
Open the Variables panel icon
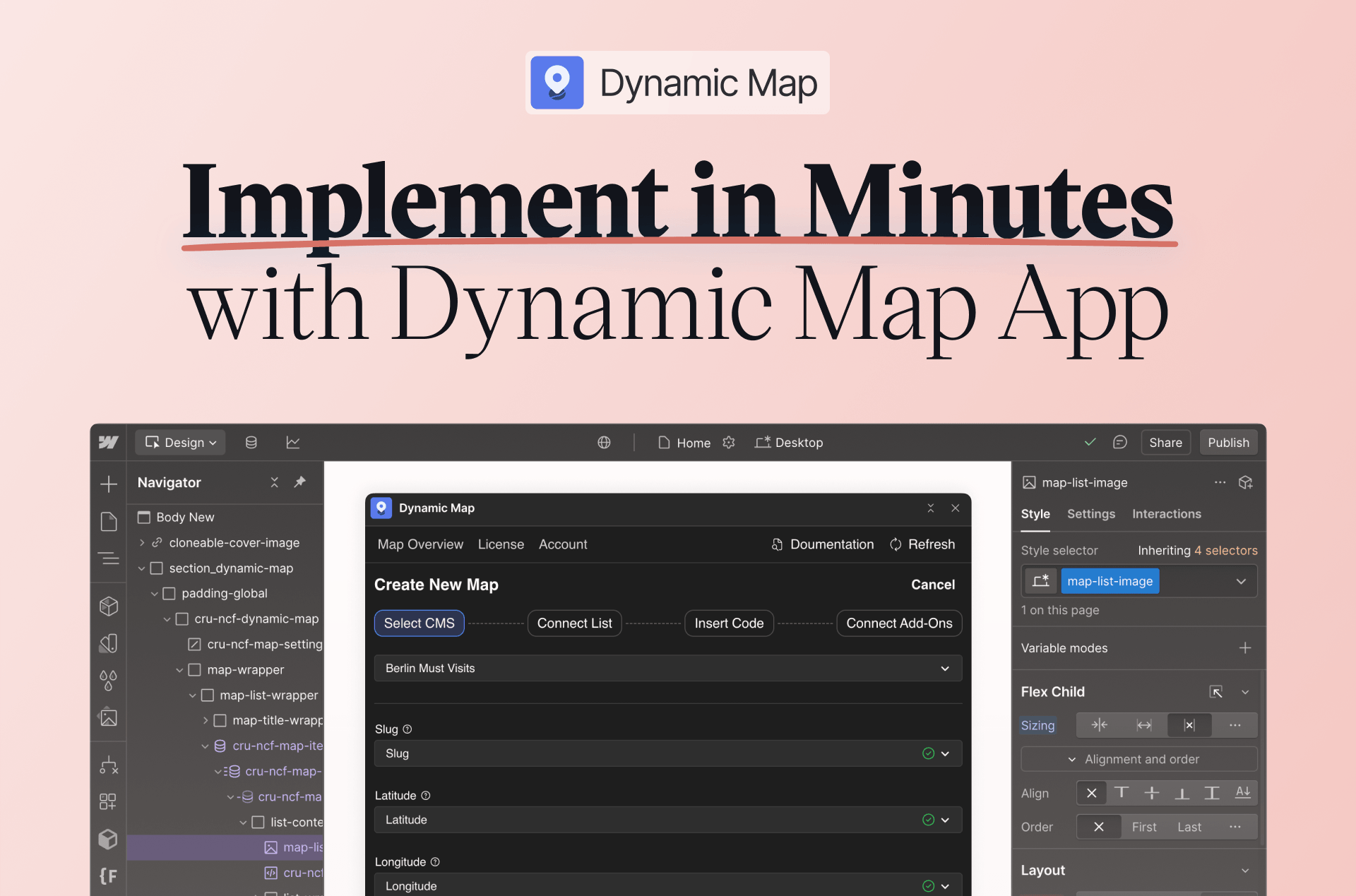(x=109, y=643)
